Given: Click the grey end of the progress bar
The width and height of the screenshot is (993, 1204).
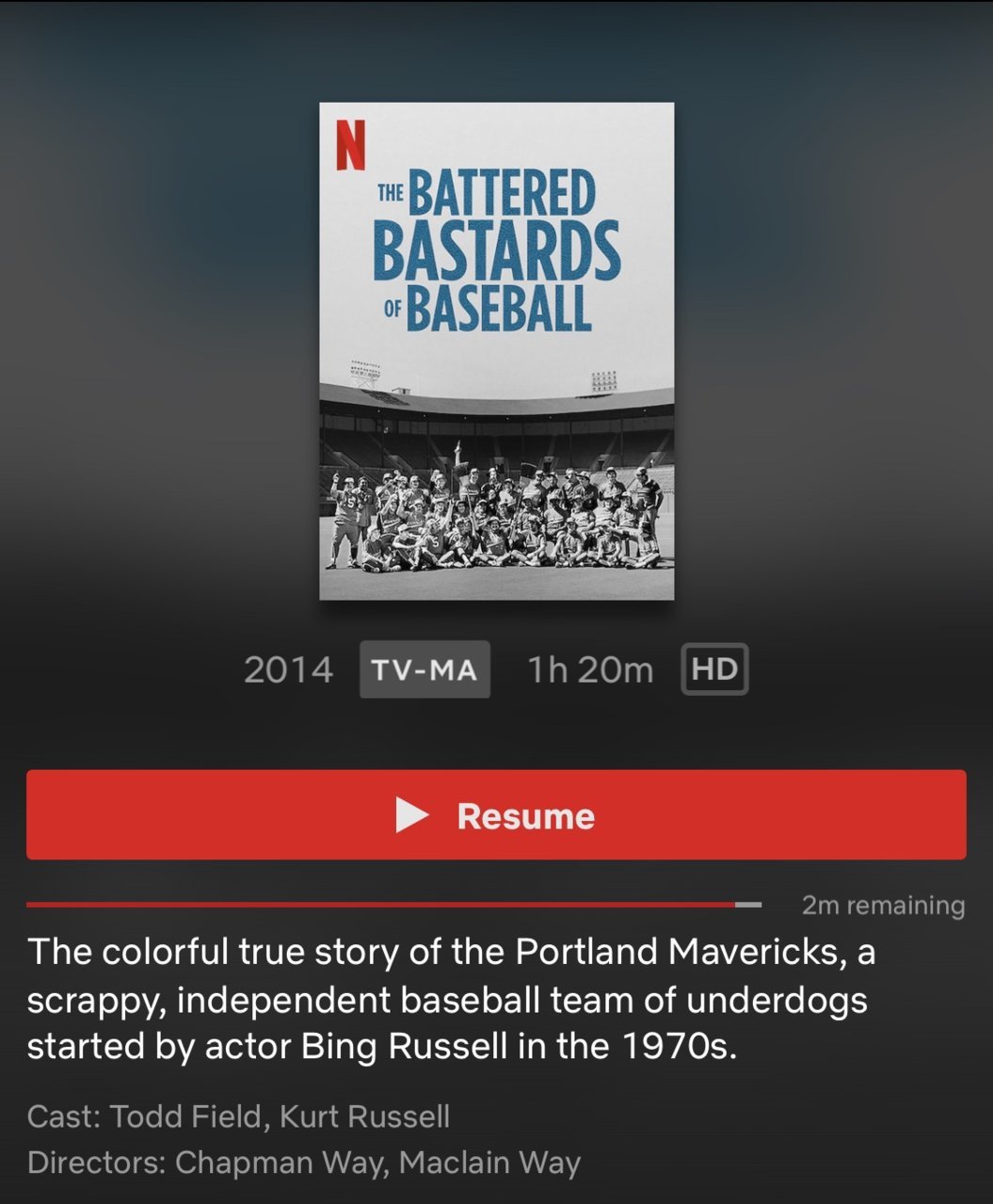Looking at the screenshot, I should tap(748, 905).
